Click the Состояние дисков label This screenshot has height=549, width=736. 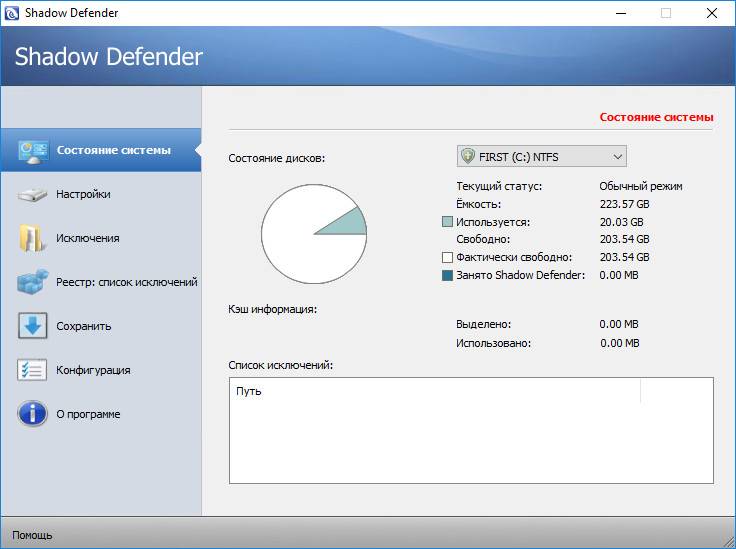pos(276,158)
